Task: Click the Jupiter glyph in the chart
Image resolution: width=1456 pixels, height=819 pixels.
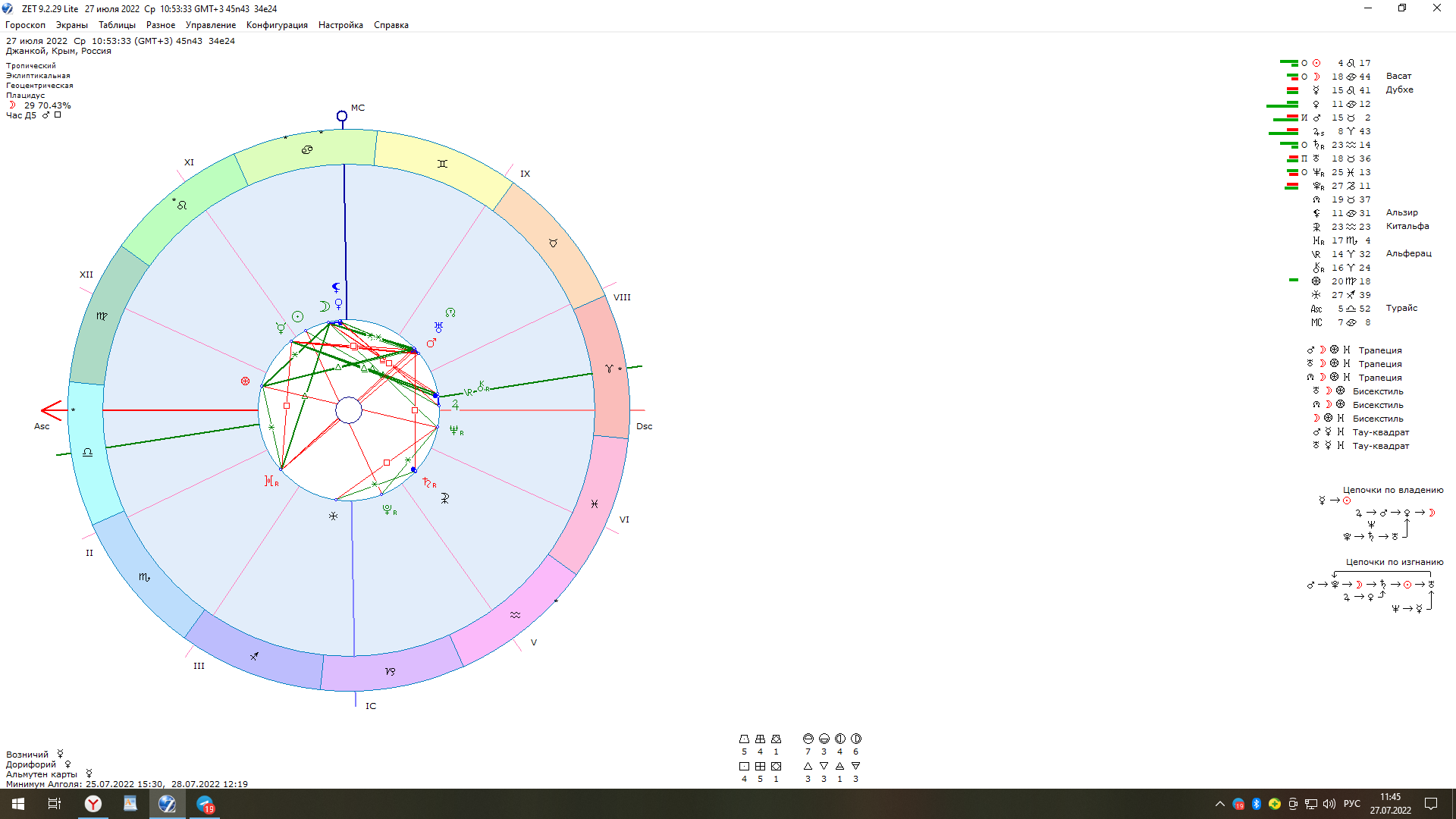Action: (x=455, y=405)
